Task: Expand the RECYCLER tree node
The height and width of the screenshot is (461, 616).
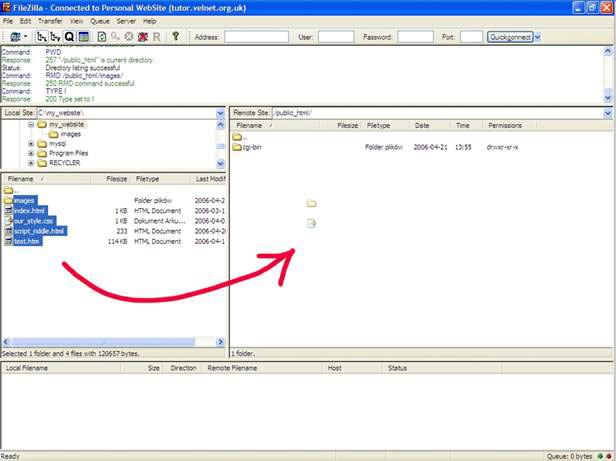Action: 31,163
